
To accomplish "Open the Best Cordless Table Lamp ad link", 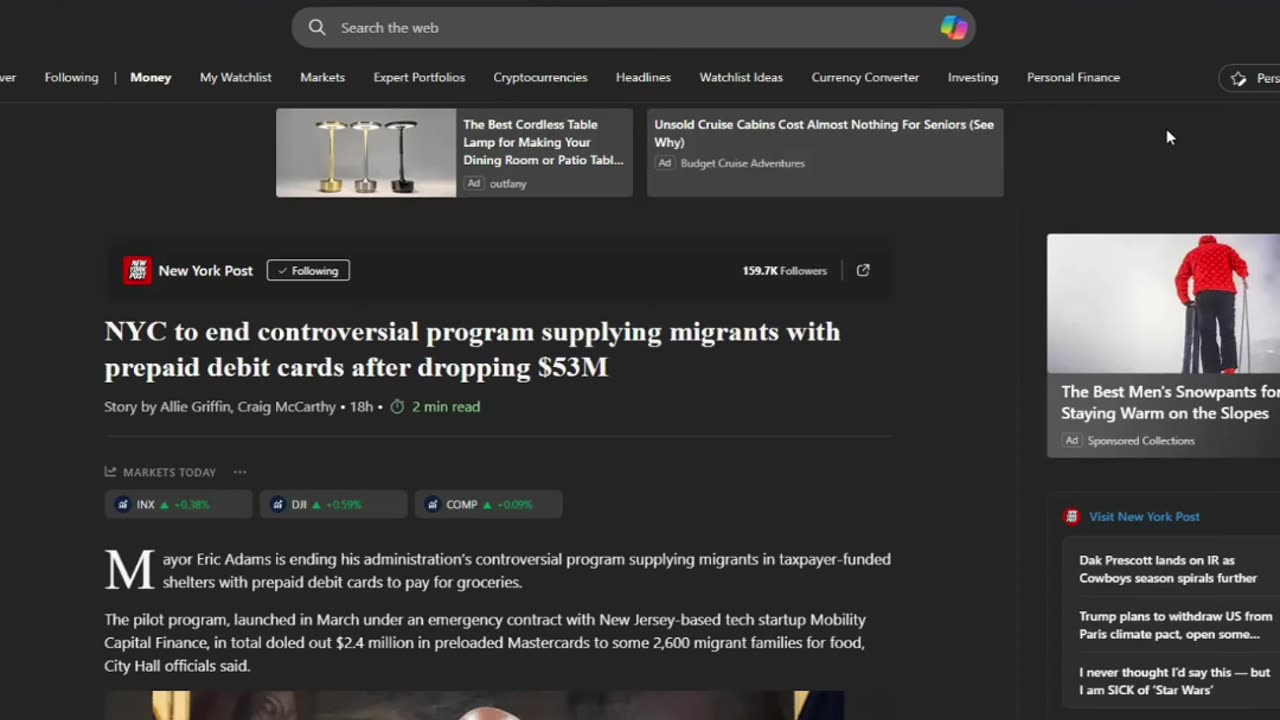I will tap(543, 142).
